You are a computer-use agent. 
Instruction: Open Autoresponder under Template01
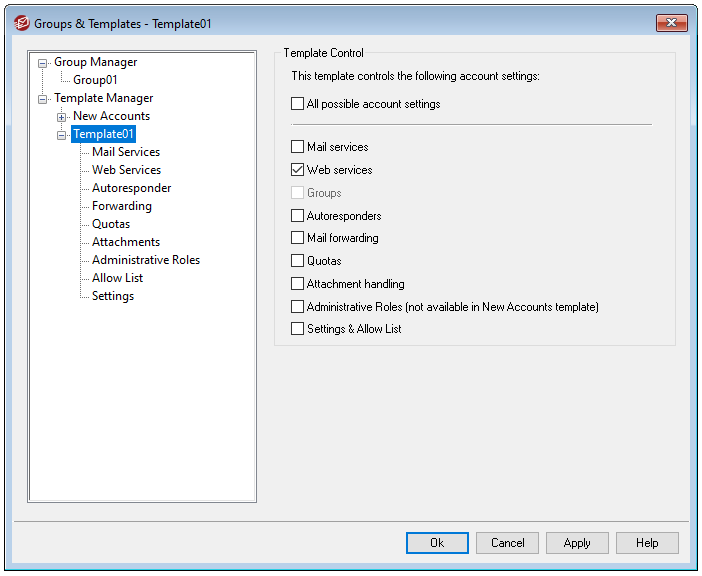click(x=131, y=188)
